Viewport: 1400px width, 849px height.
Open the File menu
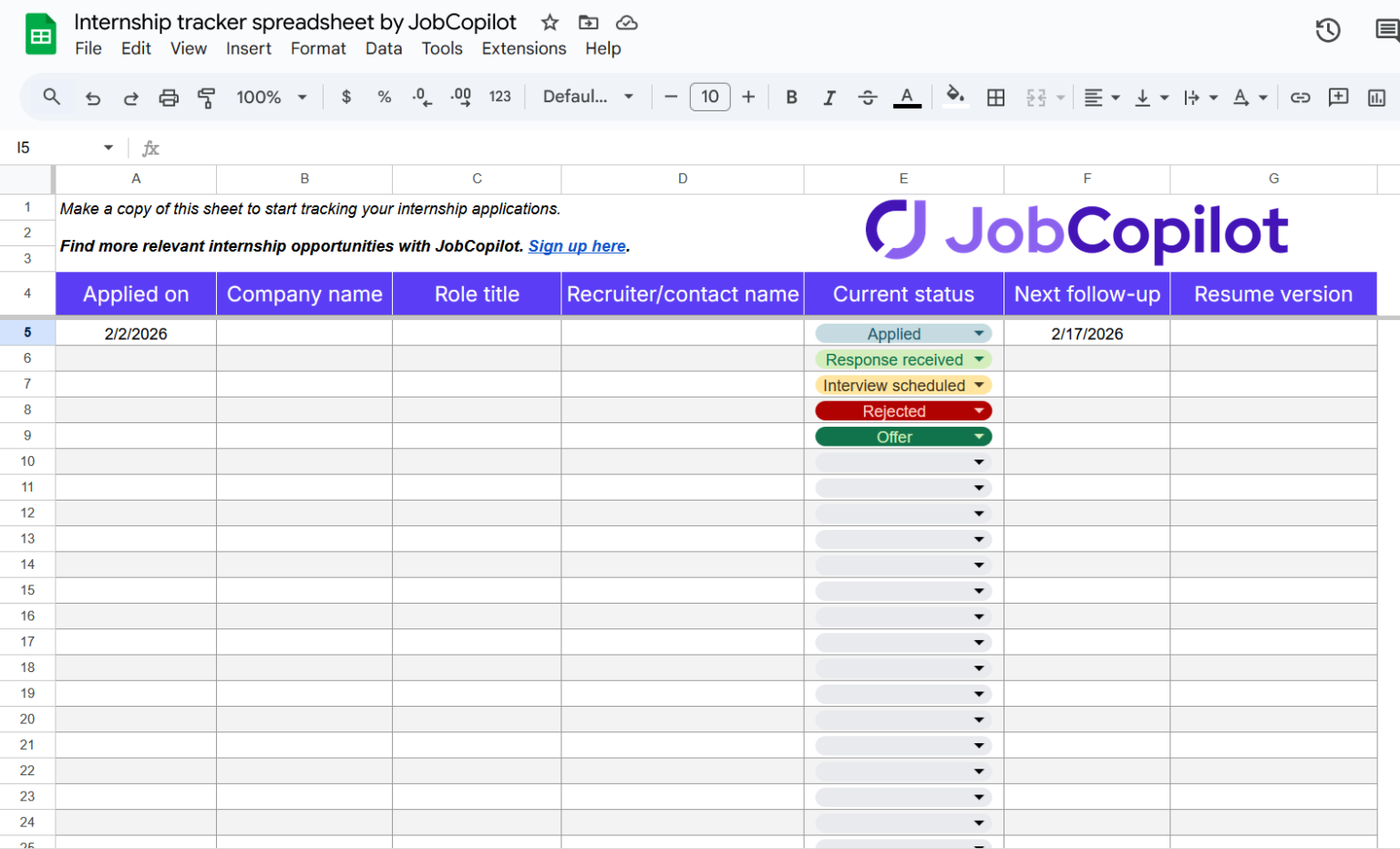[88, 48]
